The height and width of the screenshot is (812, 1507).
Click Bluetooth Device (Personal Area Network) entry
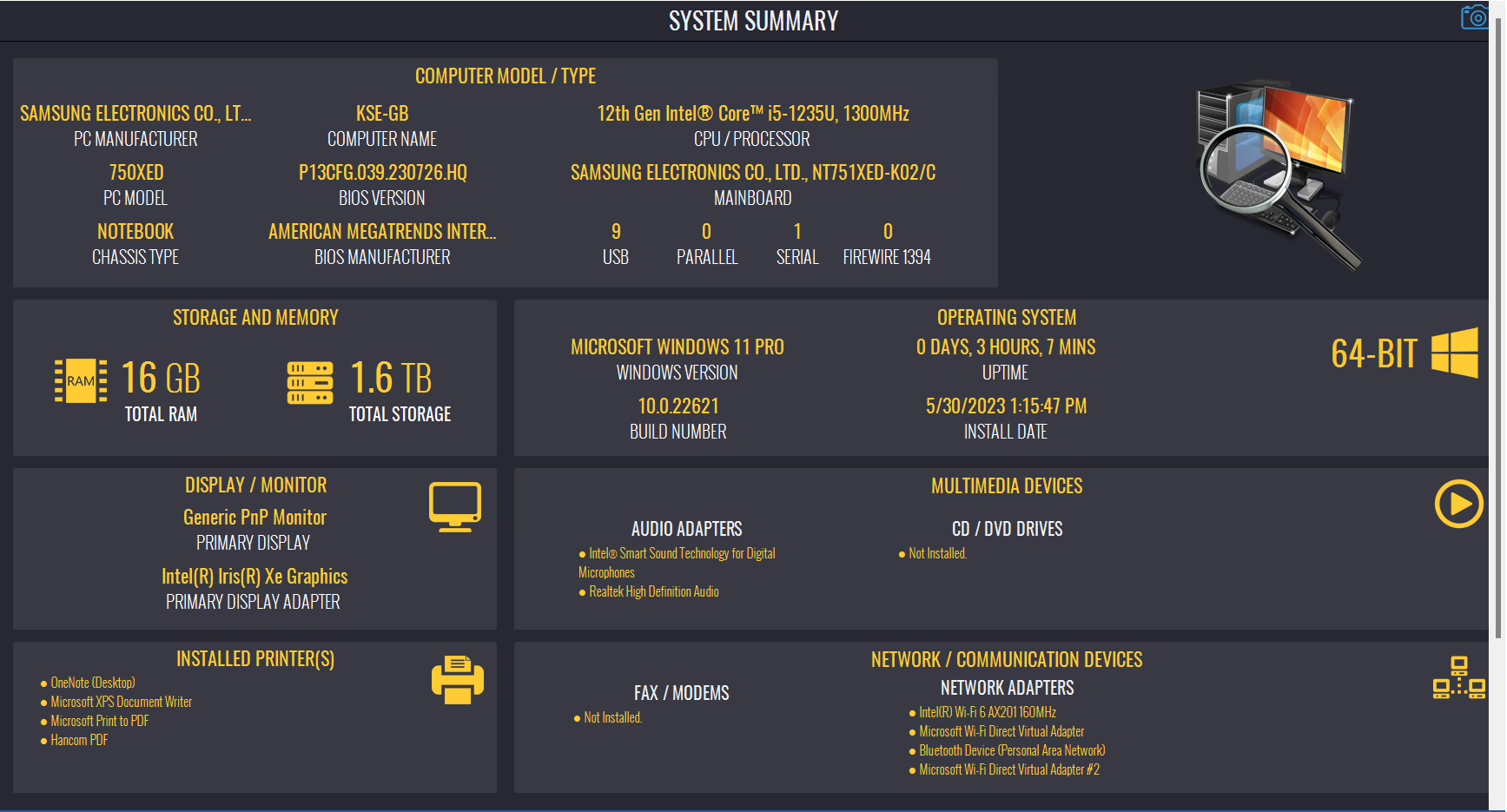1007,750
